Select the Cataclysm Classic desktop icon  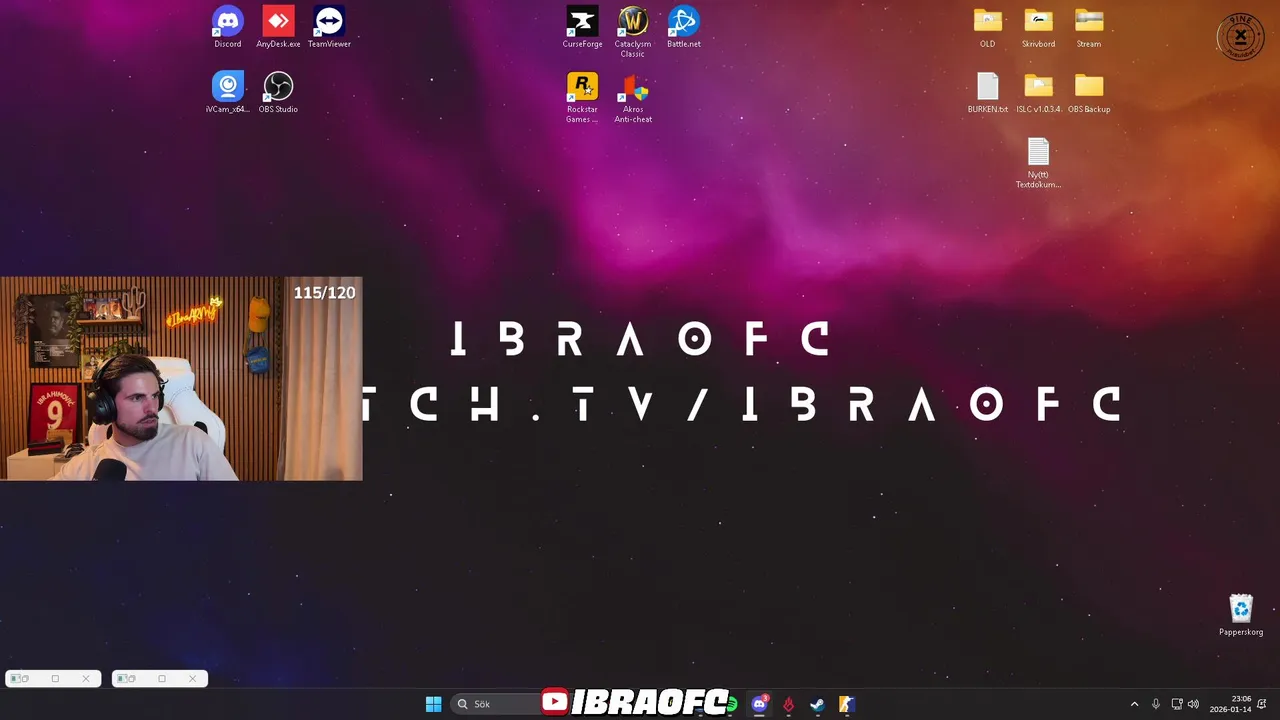coord(633,32)
